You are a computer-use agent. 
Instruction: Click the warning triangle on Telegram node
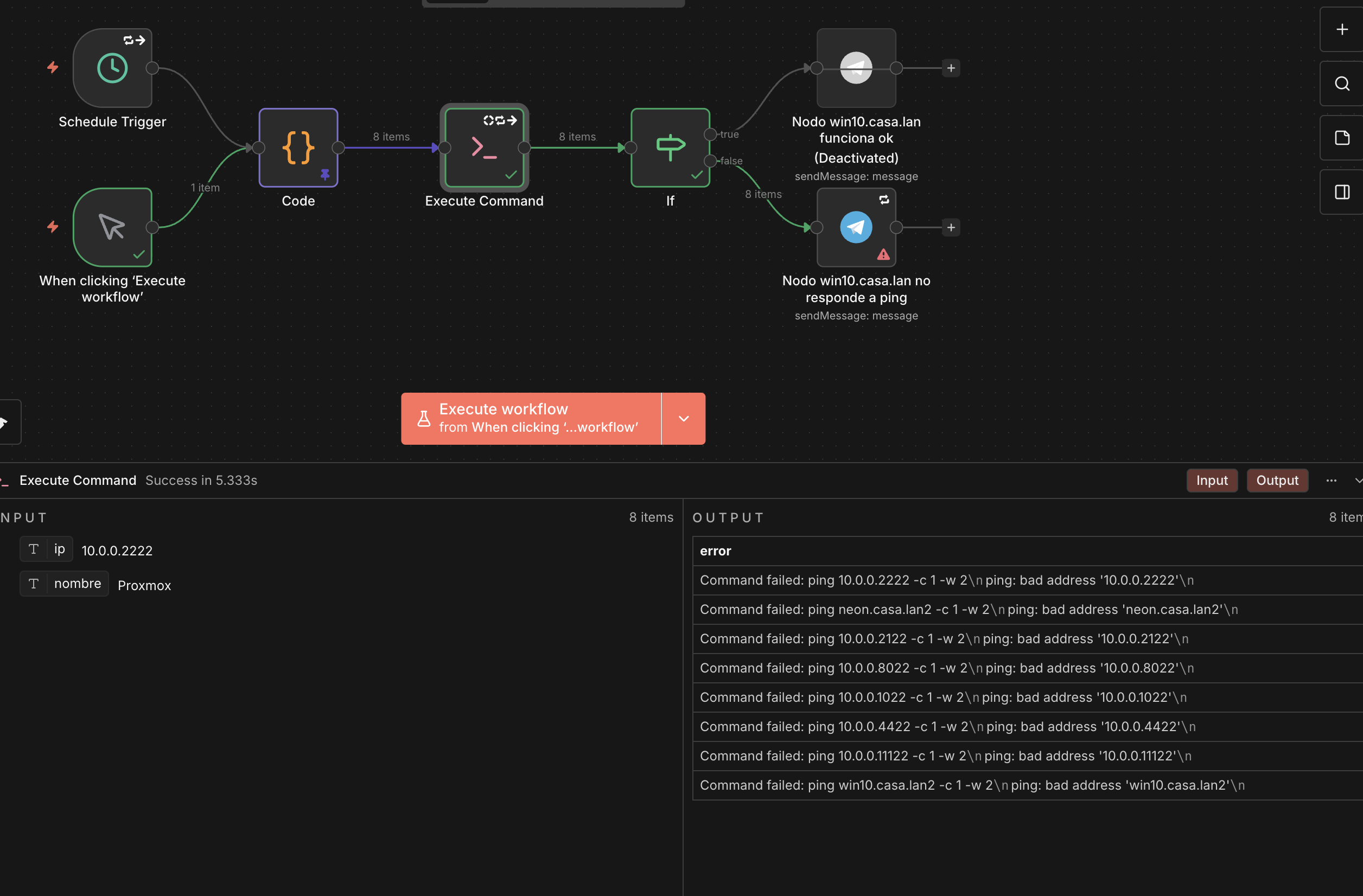point(883,254)
